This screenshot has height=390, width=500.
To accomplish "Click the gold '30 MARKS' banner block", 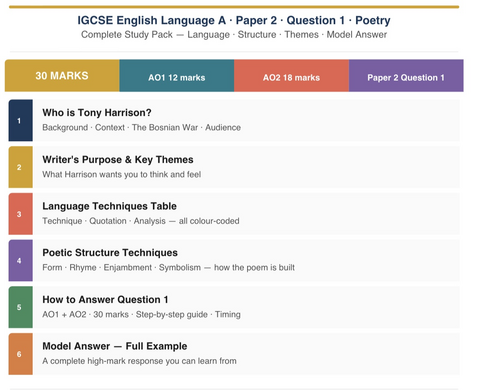I will [x=62, y=76].
